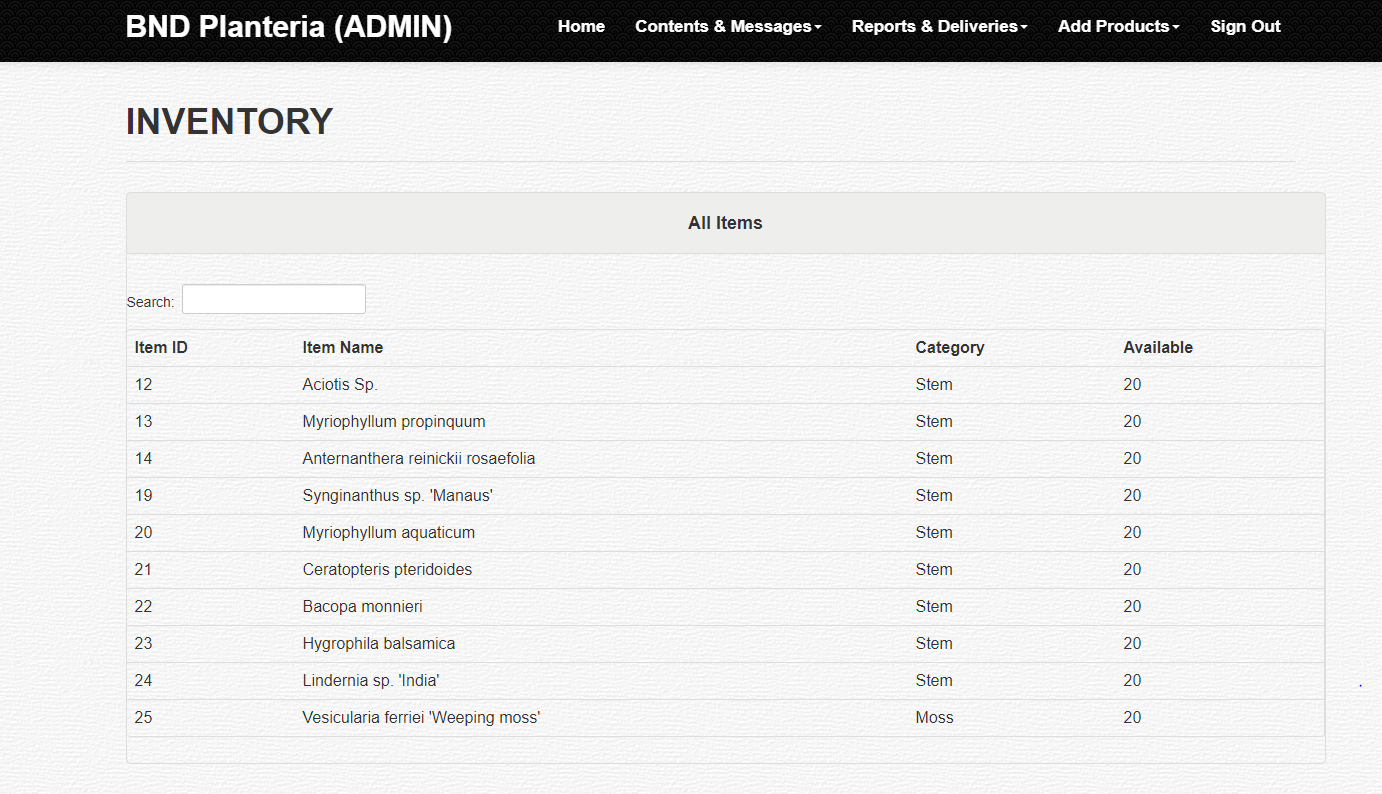Click the BND Planteria (ADMIN) brand link
This screenshot has width=1382, height=794.
coord(289,27)
